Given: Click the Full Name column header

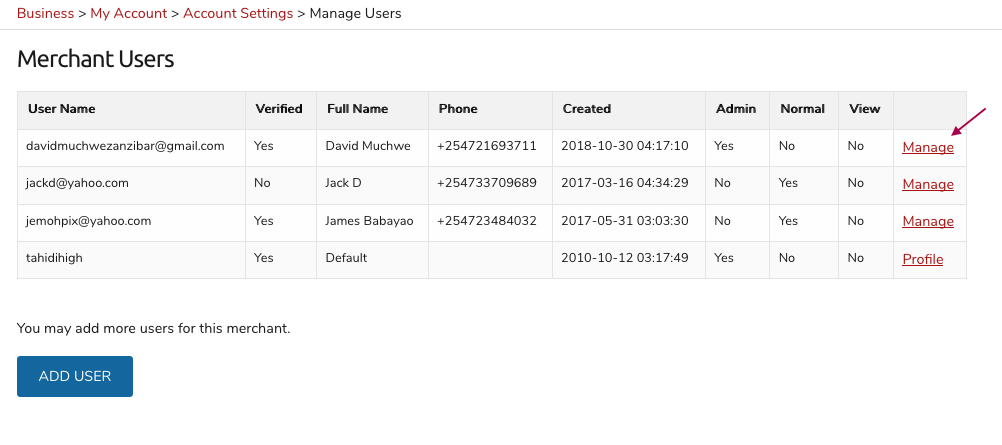Looking at the screenshot, I should (357, 109).
